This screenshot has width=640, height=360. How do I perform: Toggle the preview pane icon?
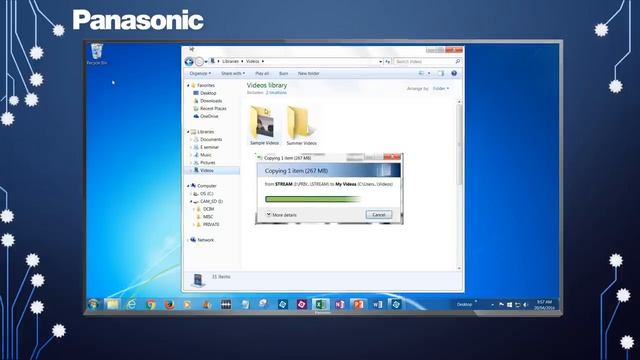[440, 73]
